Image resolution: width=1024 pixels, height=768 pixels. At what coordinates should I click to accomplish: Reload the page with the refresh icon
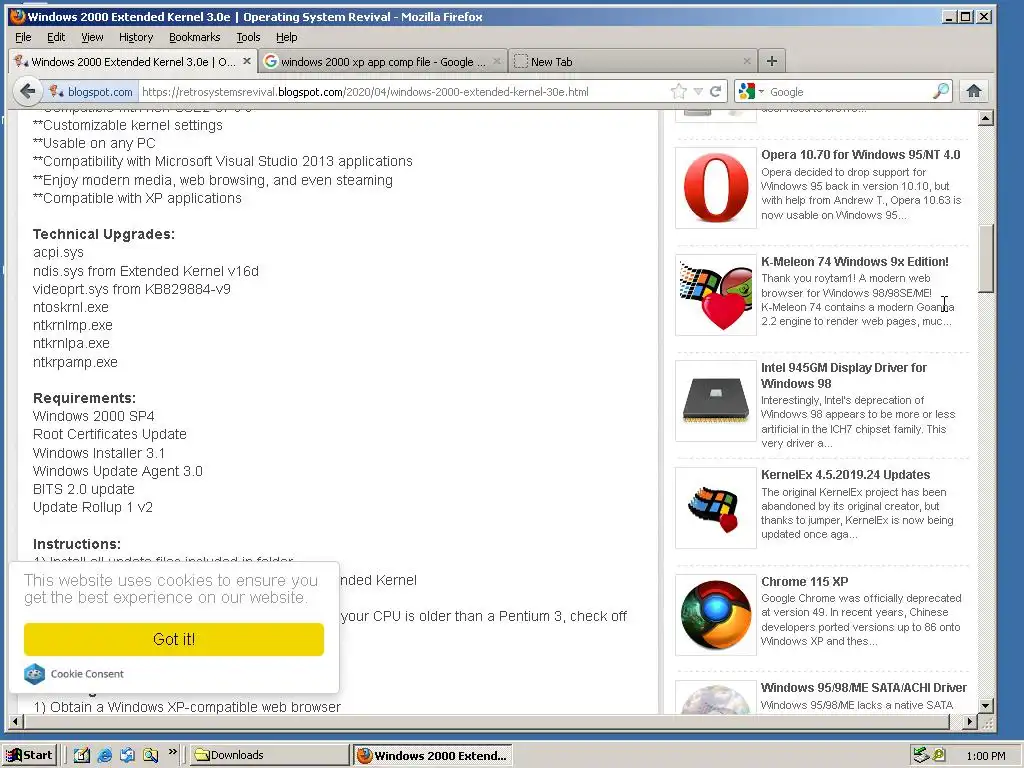716,91
